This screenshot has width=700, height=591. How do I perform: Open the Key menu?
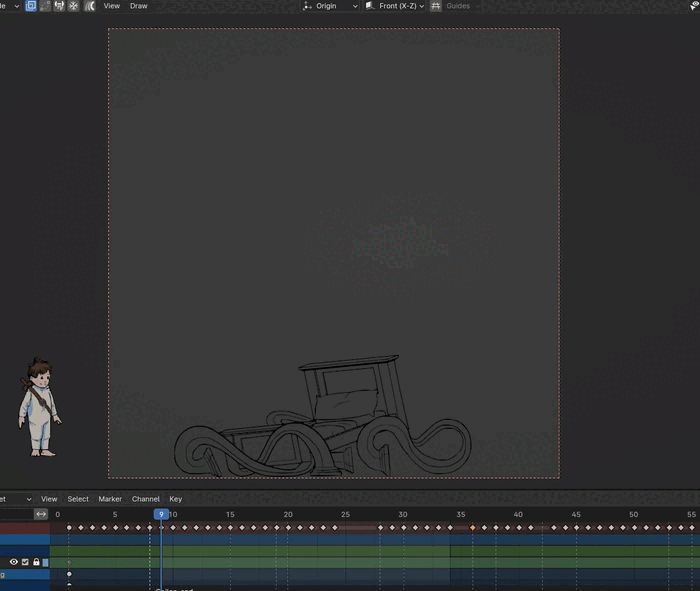pos(175,499)
